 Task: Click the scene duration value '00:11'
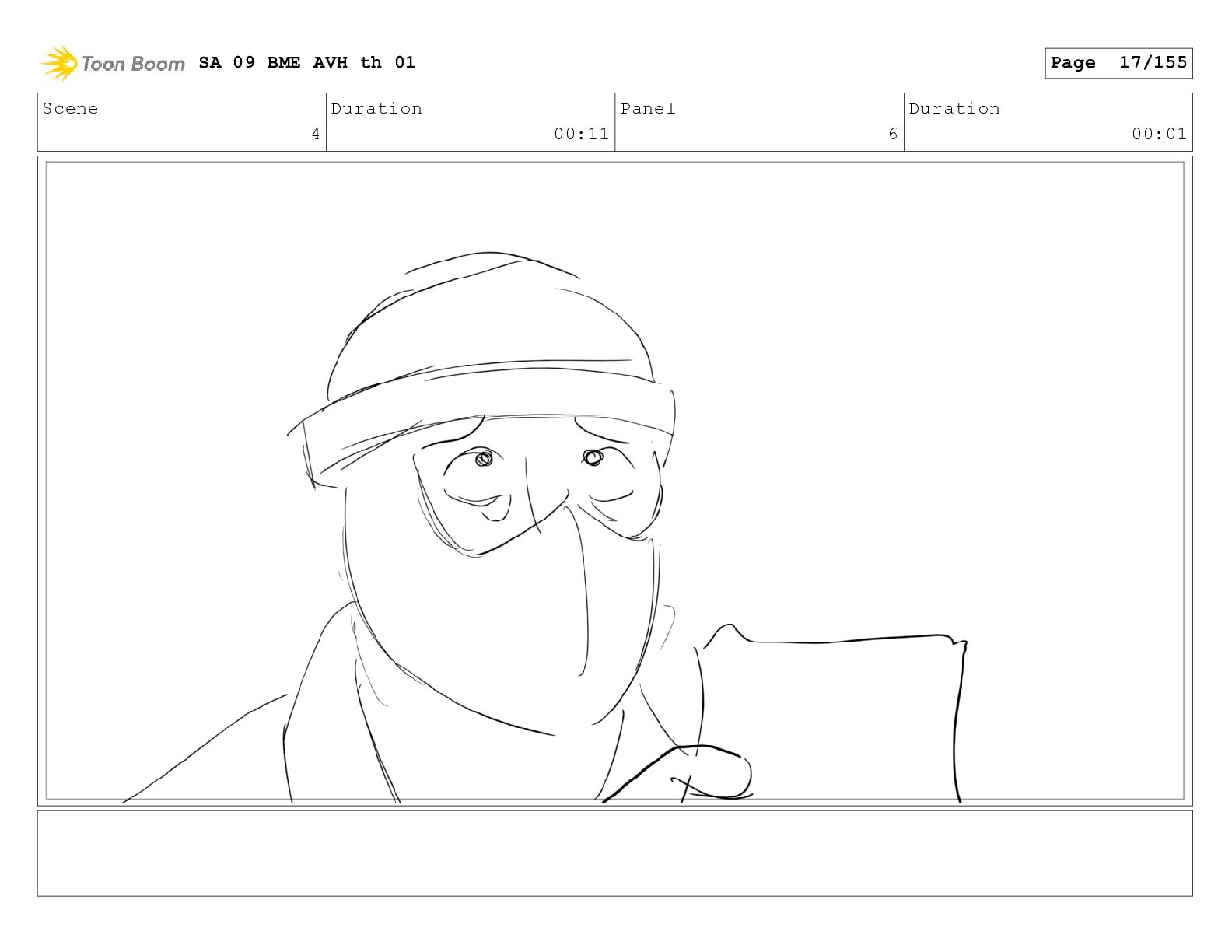[x=581, y=134]
